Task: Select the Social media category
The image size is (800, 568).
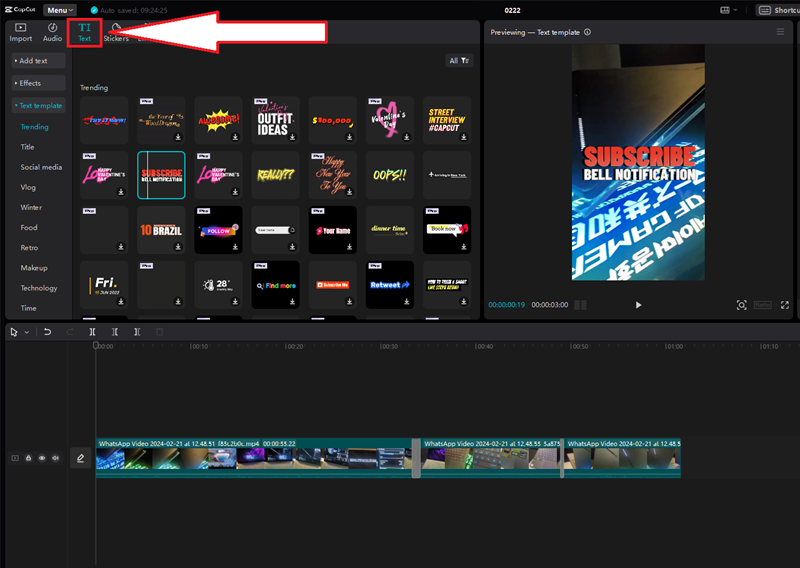Action: [x=41, y=167]
